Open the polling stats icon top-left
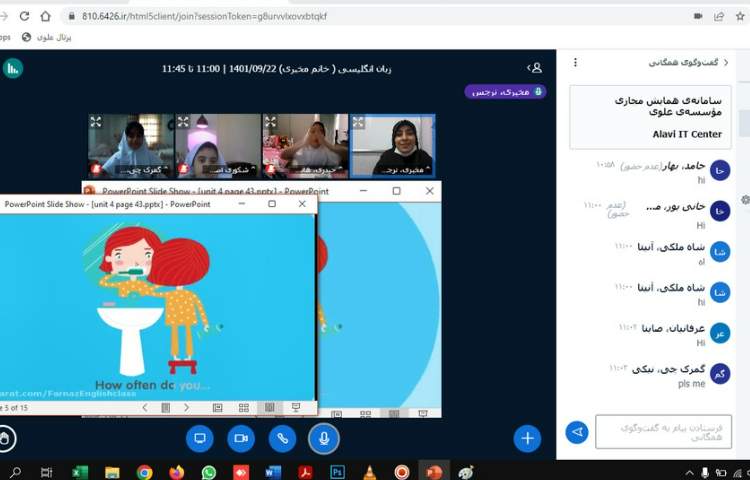Screen dimensions: 750x480 coord(13,68)
